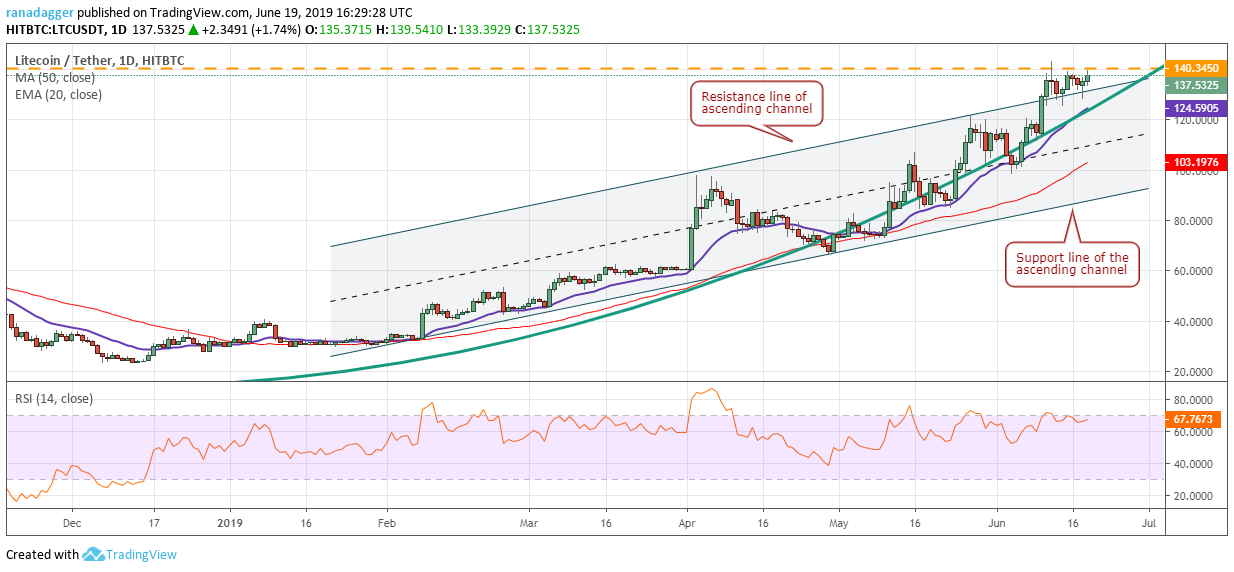Click the 'Jul' date axis label

1148,522
